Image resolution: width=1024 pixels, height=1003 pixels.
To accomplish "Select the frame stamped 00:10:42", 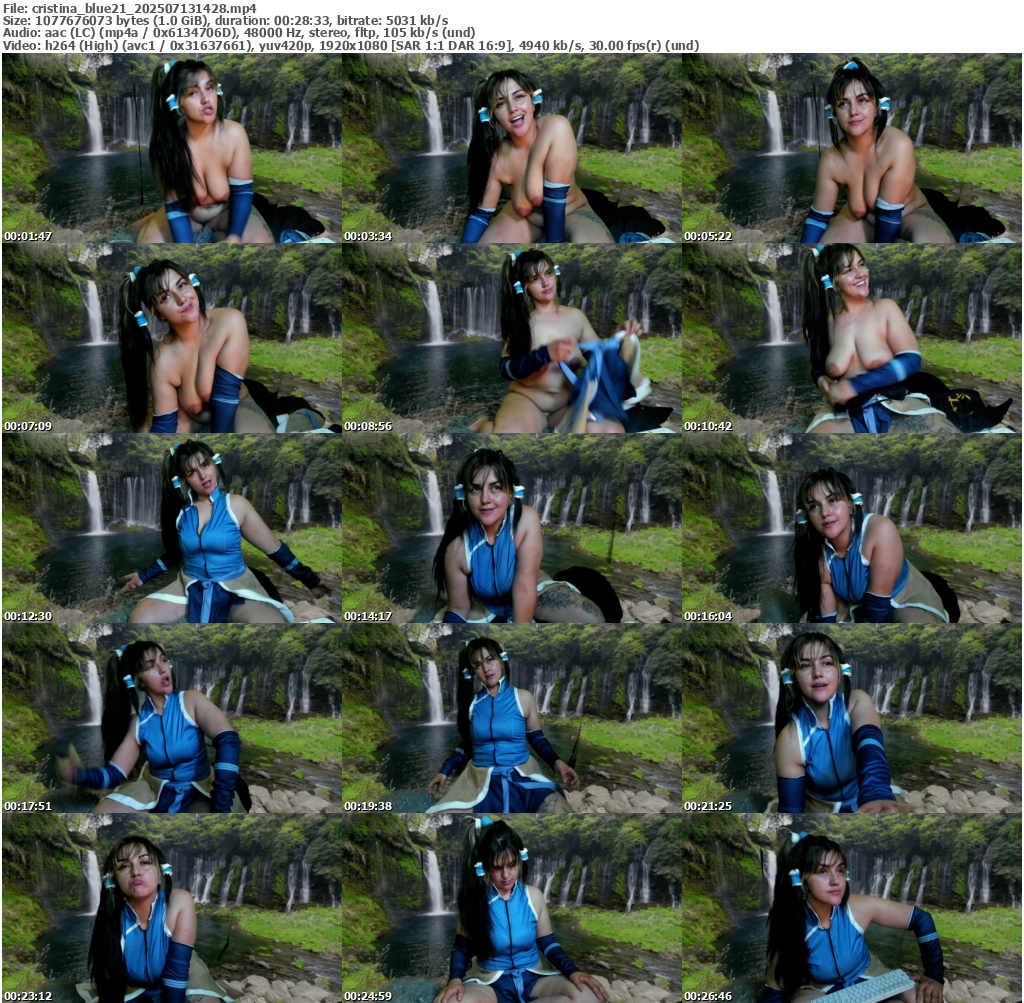I will coord(852,338).
